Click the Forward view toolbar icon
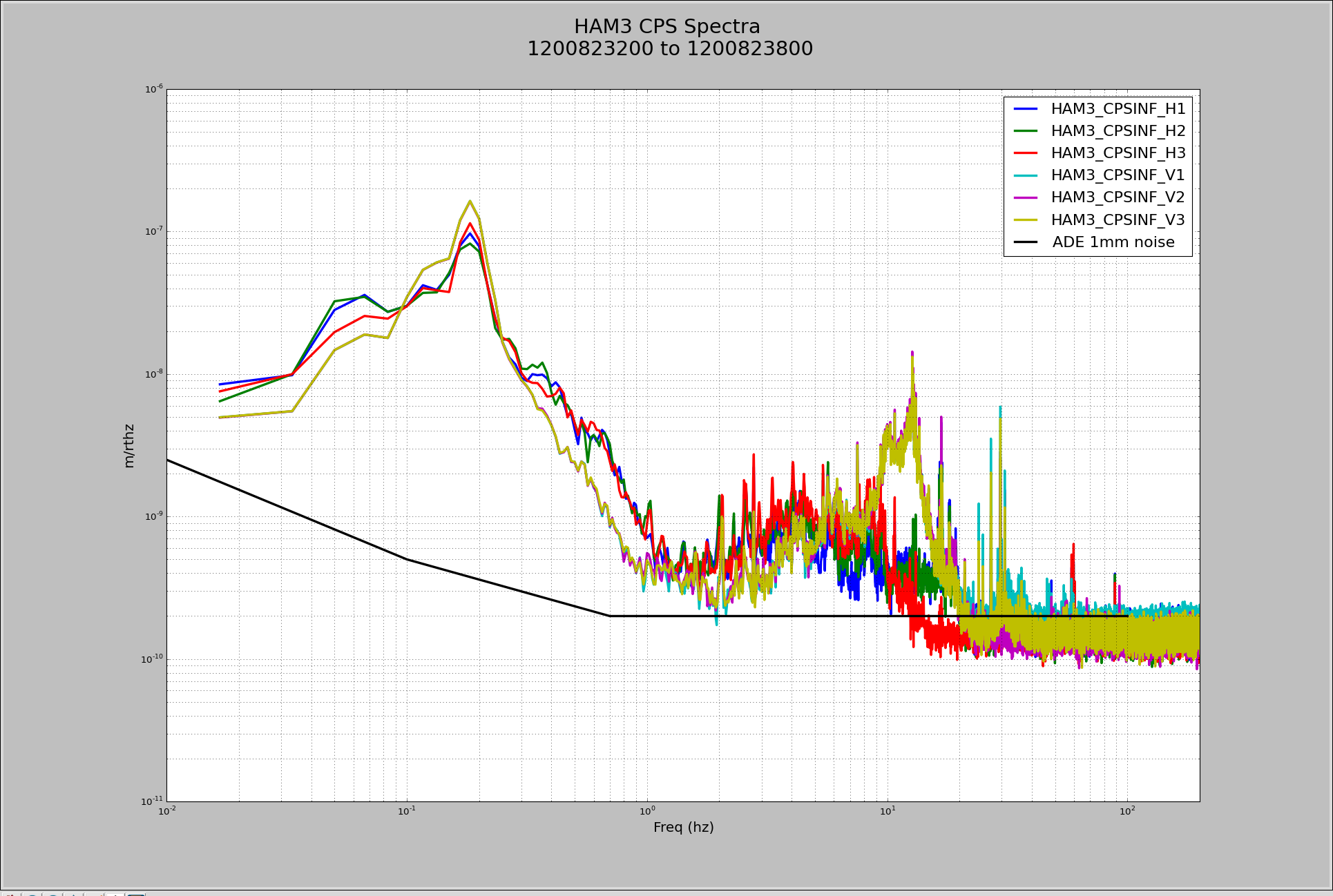Viewport: 1333px width, 896px height. coord(53,895)
